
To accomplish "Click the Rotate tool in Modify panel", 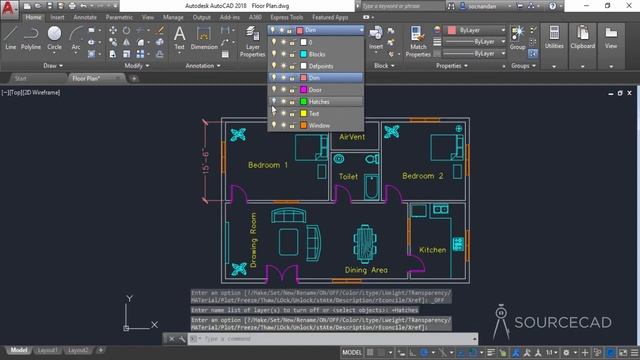I will pyautogui.click(x=127, y=31).
